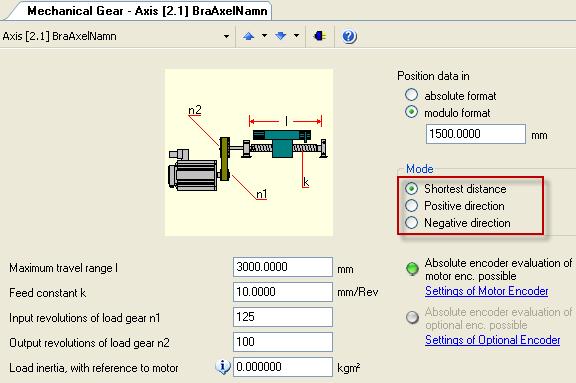Click the Feed constant k input field
576x383 pixels.
pos(283,292)
